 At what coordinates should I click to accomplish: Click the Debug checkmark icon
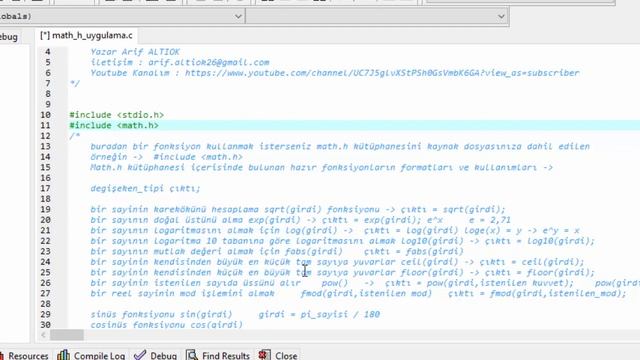[140, 355]
